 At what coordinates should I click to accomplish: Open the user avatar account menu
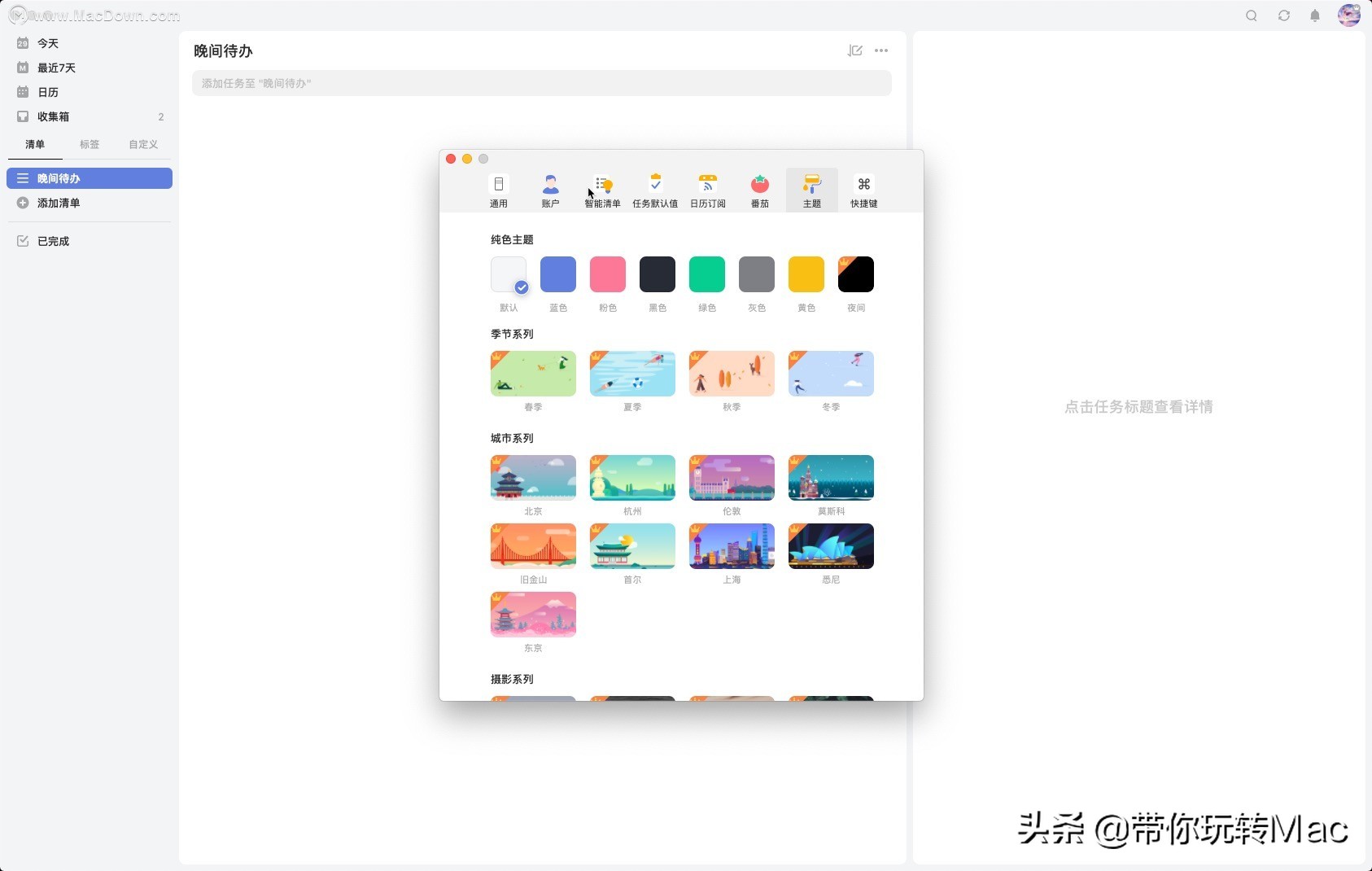(1350, 15)
